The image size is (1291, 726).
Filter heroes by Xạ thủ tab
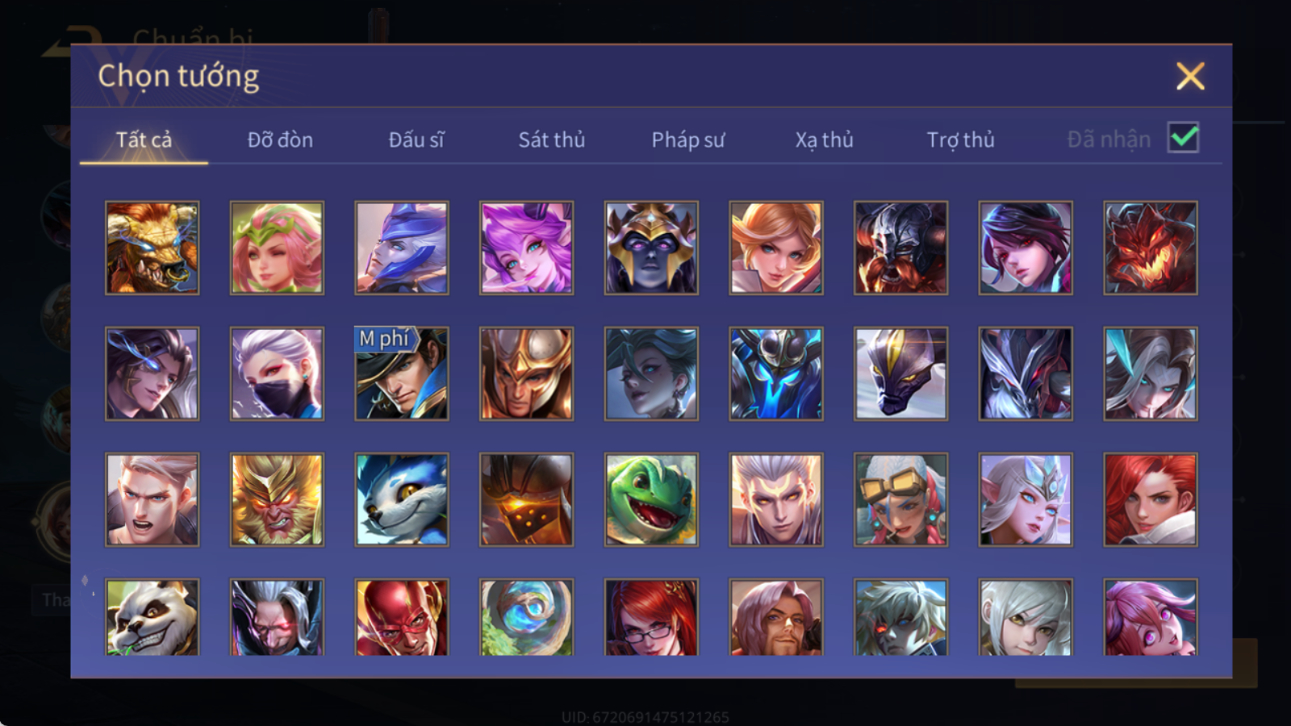point(824,140)
